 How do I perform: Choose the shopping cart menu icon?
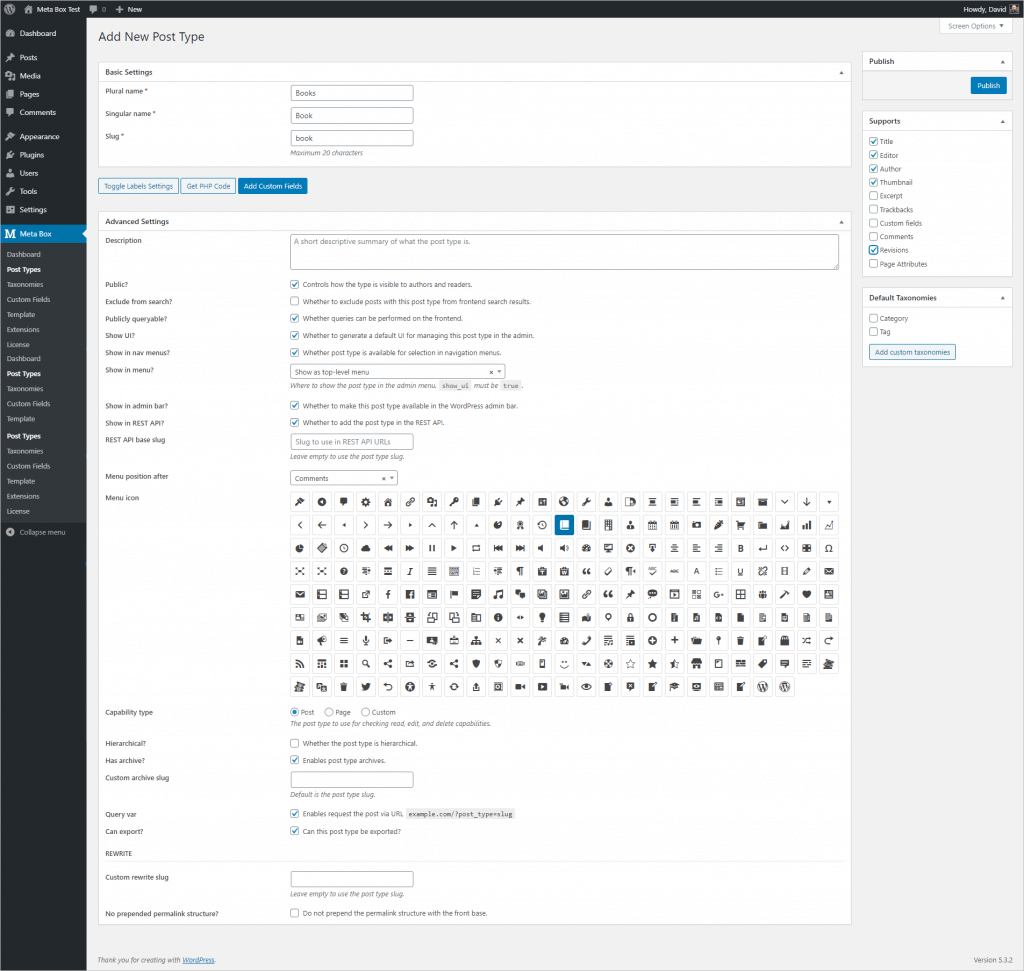pyautogui.click(x=740, y=524)
